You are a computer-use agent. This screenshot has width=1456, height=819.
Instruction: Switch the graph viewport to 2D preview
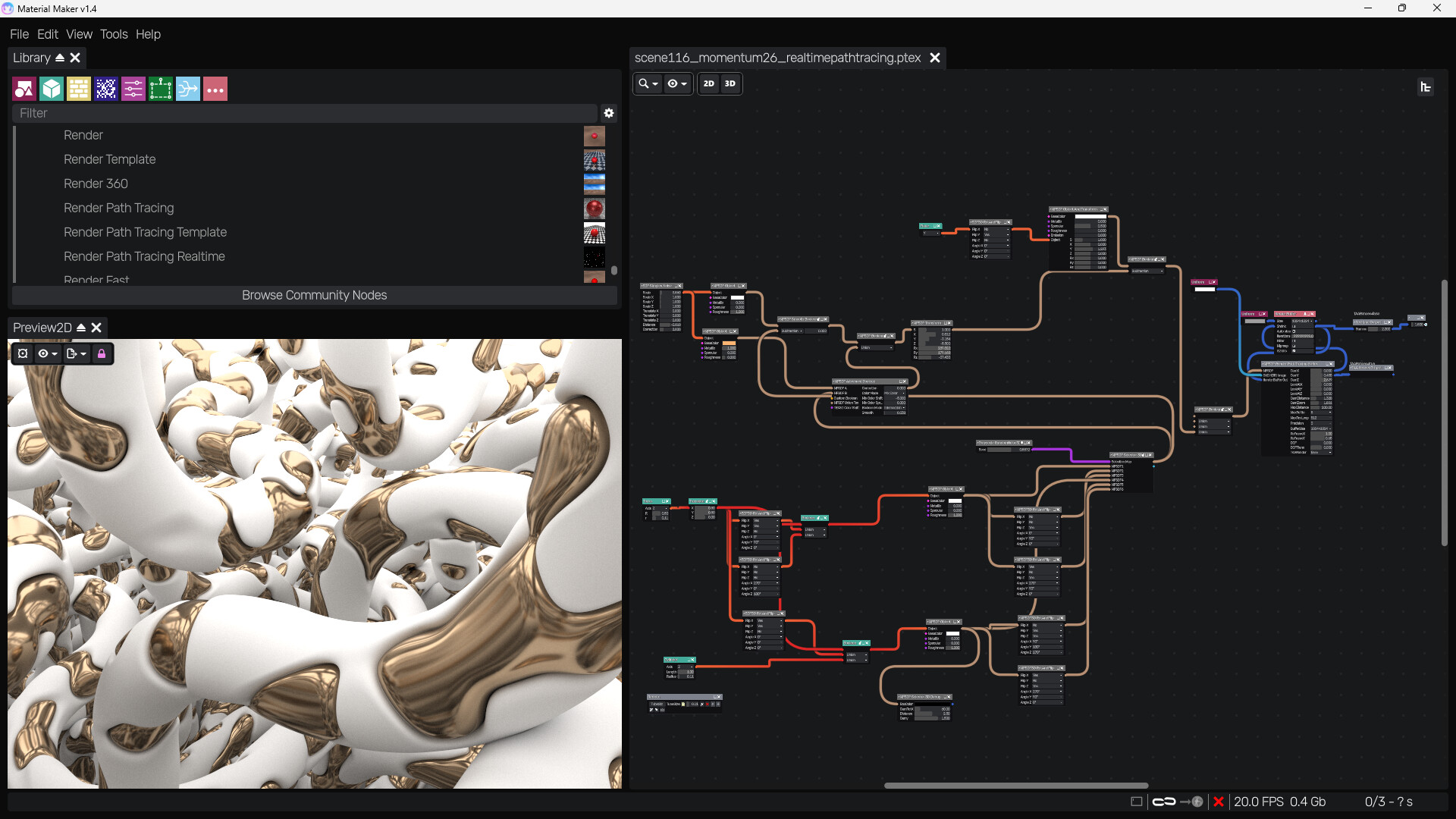pyautogui.click(x=708, y=83)
